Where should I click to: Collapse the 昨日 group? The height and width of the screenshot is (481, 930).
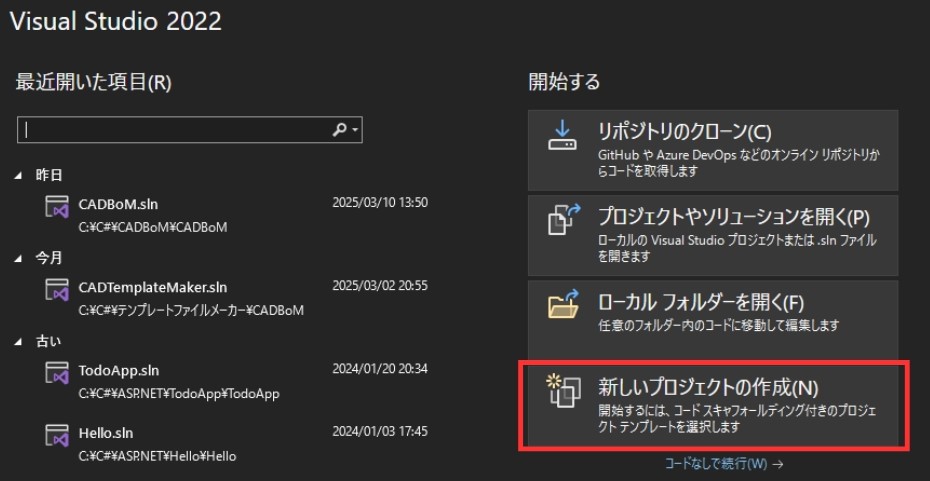coord(19,176)
